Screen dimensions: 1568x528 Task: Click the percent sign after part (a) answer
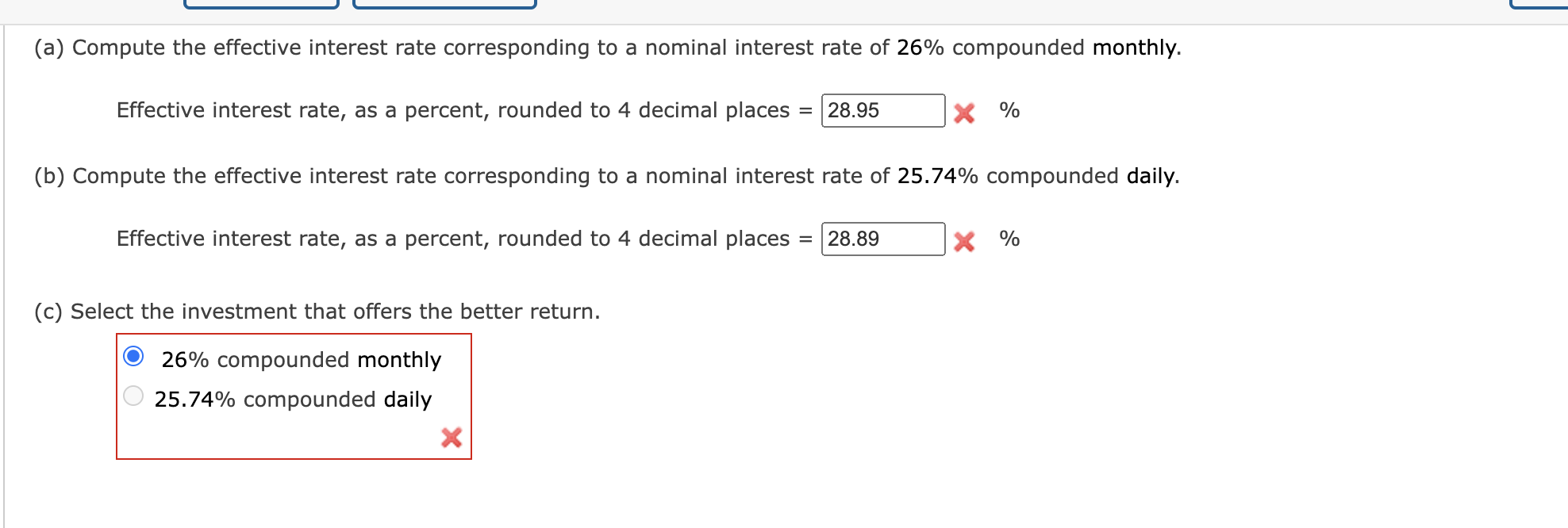pos(1009,111)
